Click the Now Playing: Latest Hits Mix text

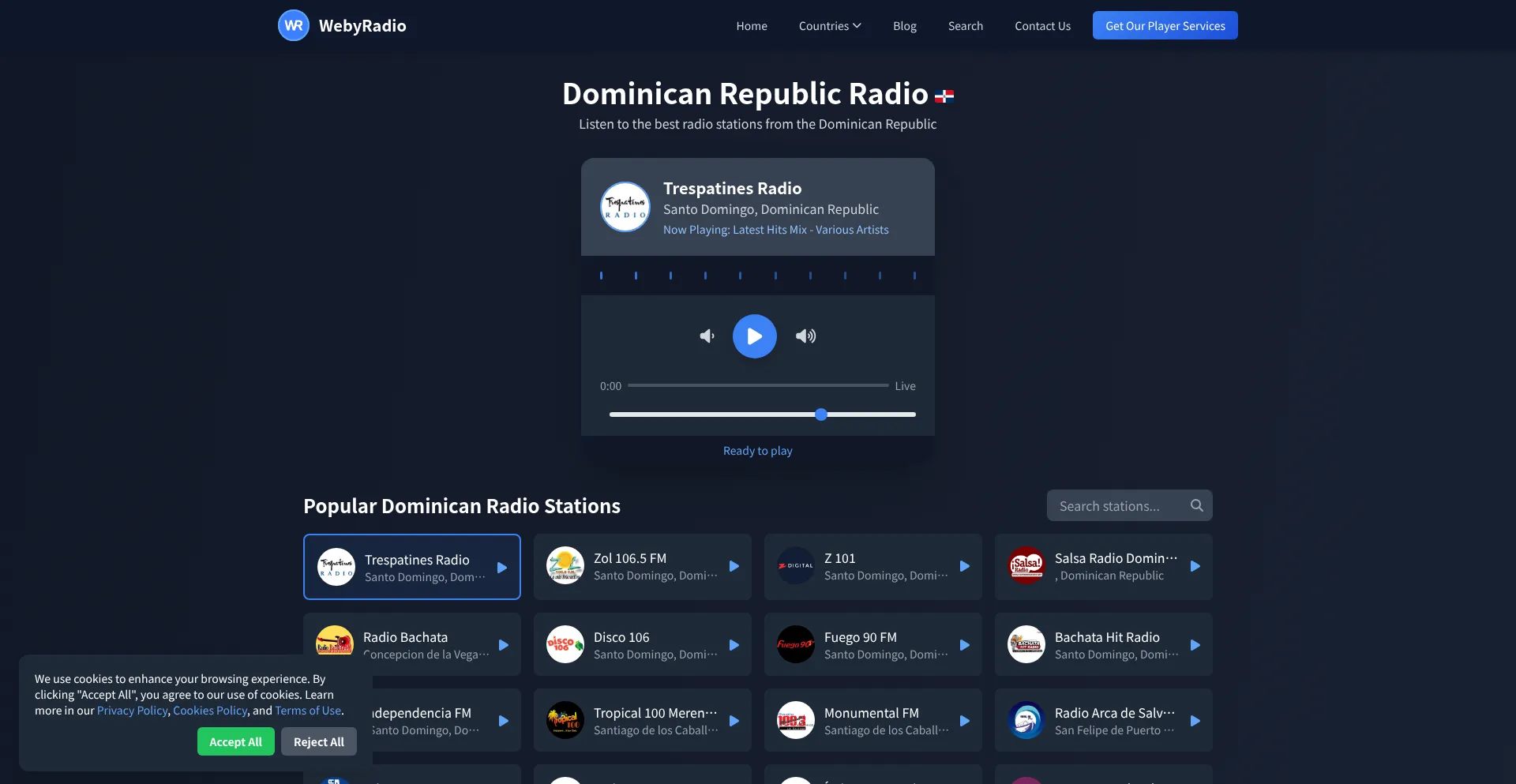click(776, 230)
